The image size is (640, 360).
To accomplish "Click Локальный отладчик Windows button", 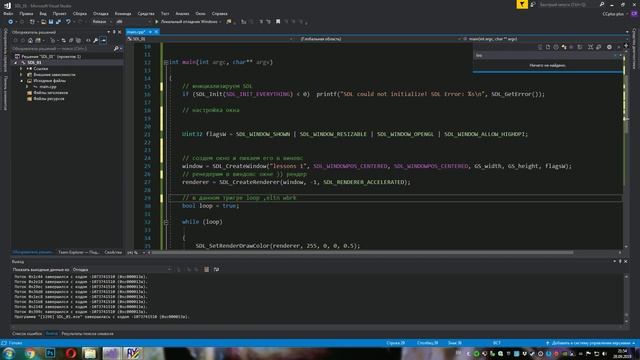I will [x=189, y=22].
